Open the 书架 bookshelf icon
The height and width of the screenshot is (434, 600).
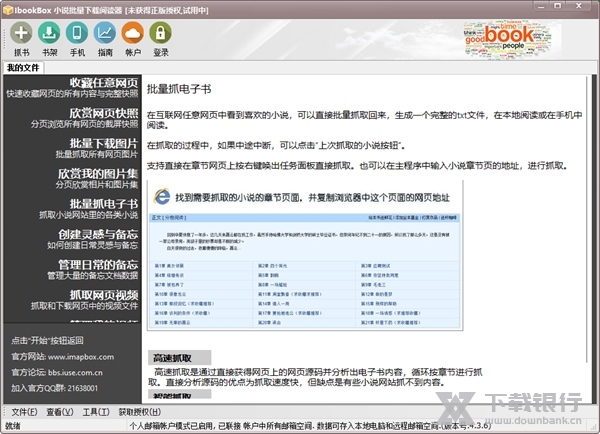tap(49, 33)
